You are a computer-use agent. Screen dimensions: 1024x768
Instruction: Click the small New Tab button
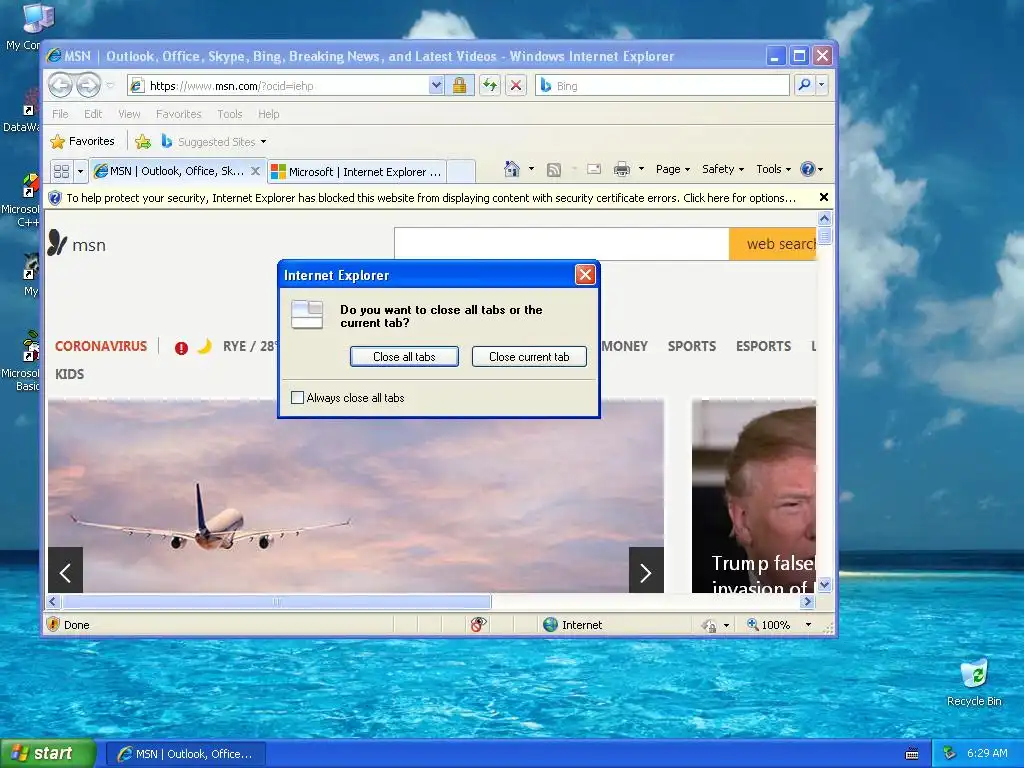(461, 172)
